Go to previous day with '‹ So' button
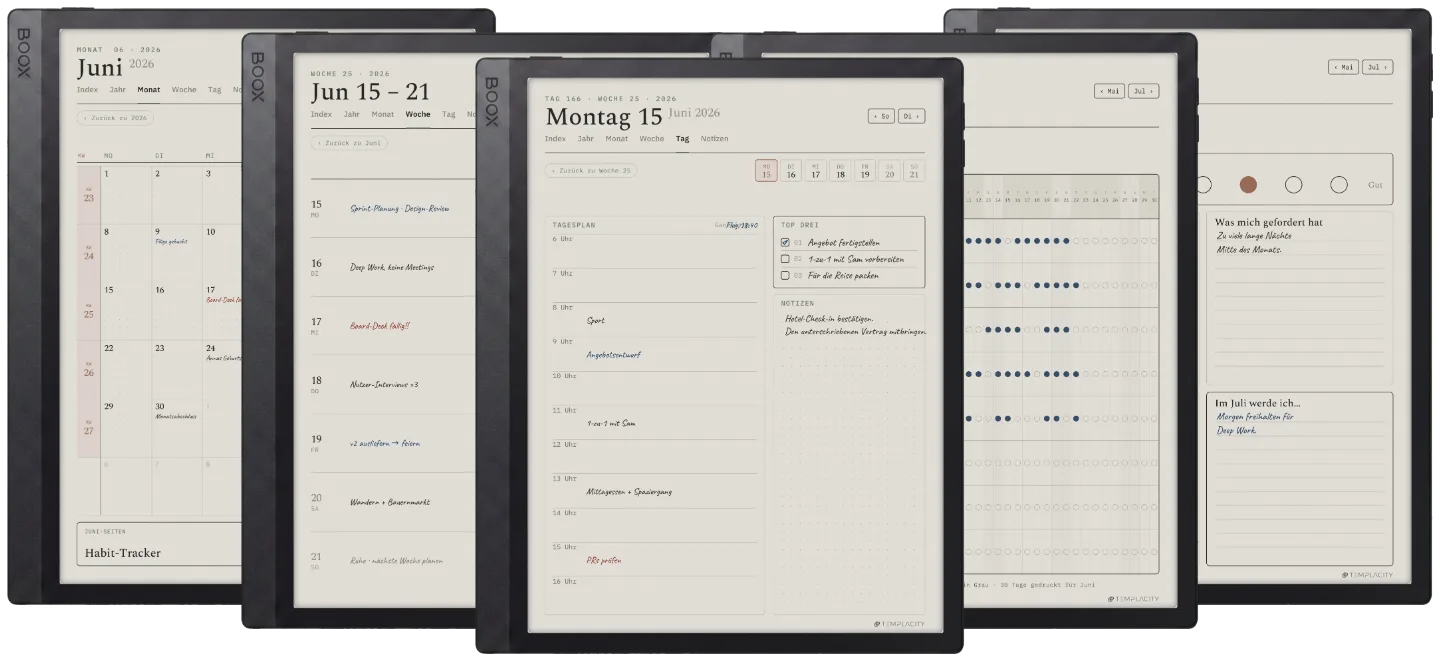Image resolution: width=1440 pixels, height=661 pixels. [x=881, y=116]
